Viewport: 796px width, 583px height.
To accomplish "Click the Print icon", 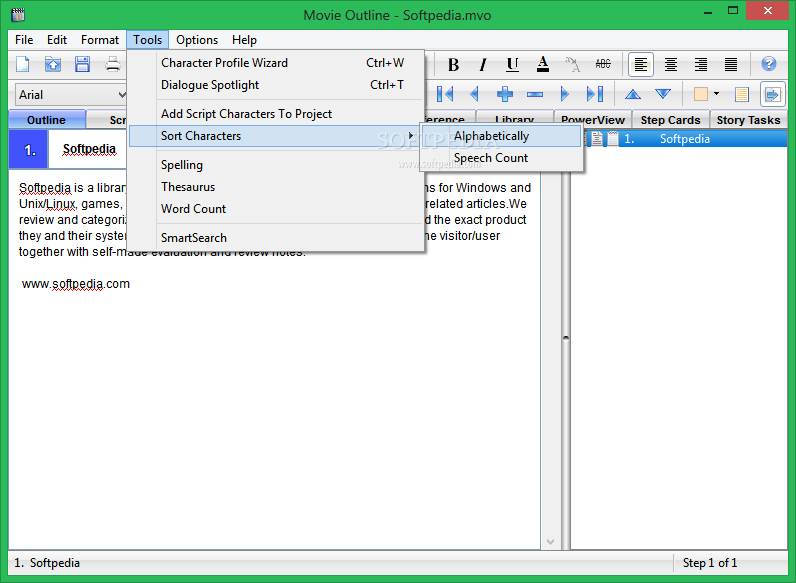I will tap(113, 64).
